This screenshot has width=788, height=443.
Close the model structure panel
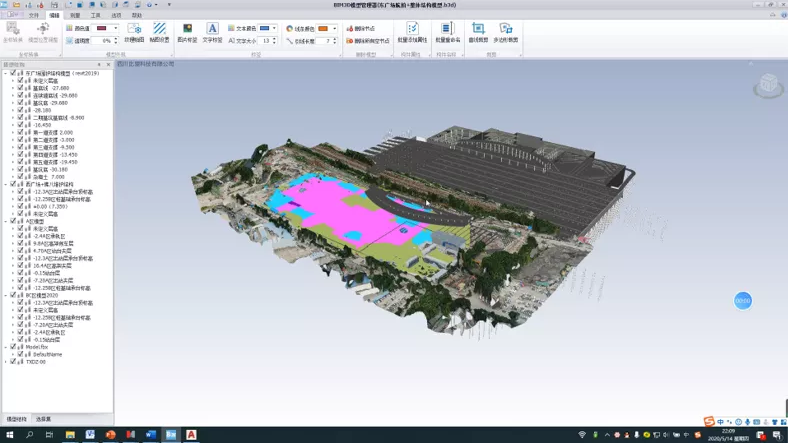108,64
